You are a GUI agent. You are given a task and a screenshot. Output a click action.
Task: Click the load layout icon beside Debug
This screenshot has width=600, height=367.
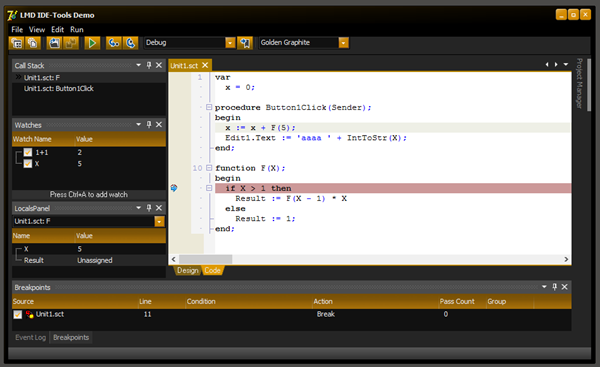click(245, 43)
